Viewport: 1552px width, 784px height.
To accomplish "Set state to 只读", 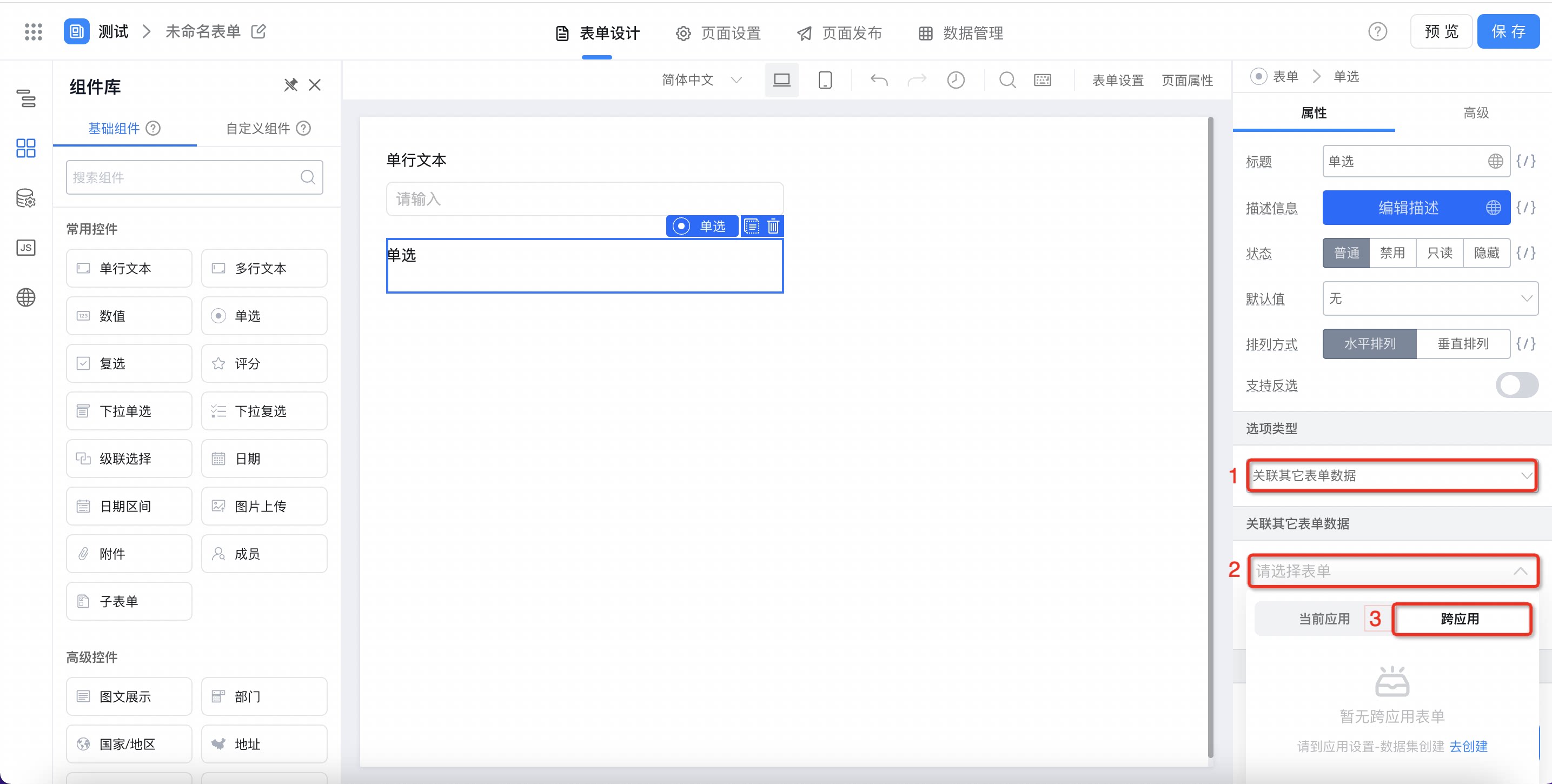I will (1440, 253).
